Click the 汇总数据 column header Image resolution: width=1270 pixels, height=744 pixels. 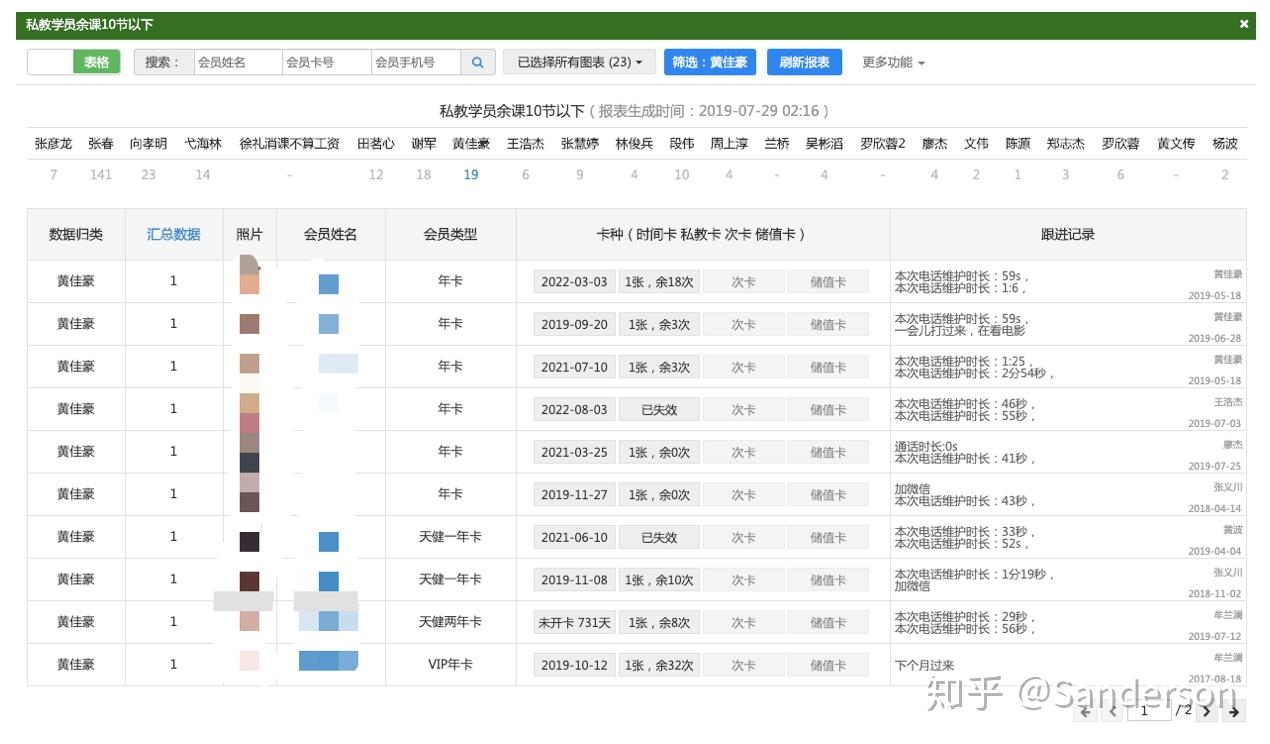click(174, 234)
